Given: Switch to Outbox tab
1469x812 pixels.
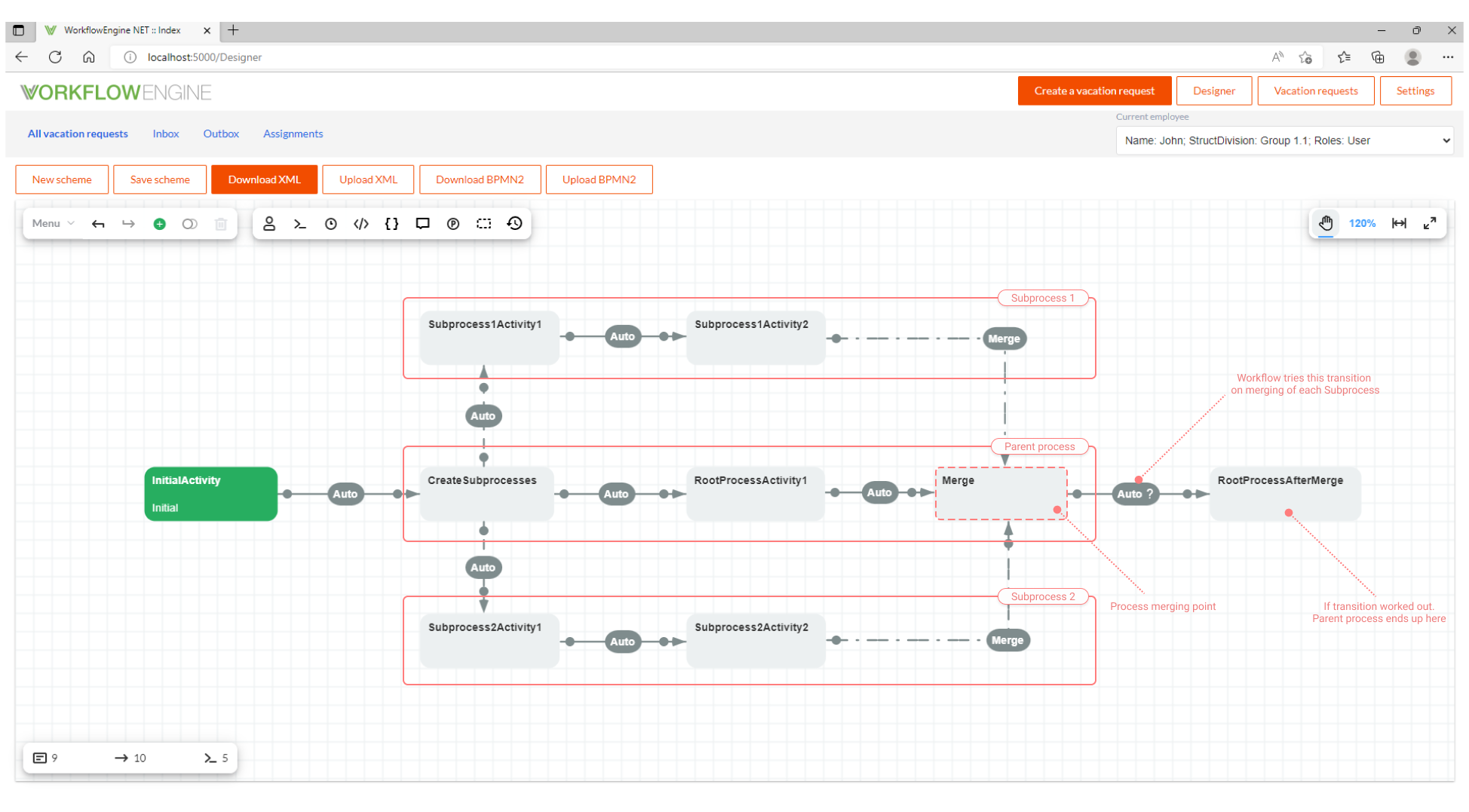Looking at the screenshot, I should click(221, 134).
